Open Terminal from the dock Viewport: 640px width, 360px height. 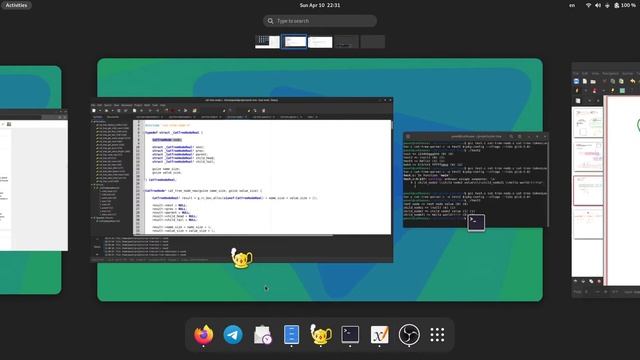pyautogui.click(x=350, y=335)
